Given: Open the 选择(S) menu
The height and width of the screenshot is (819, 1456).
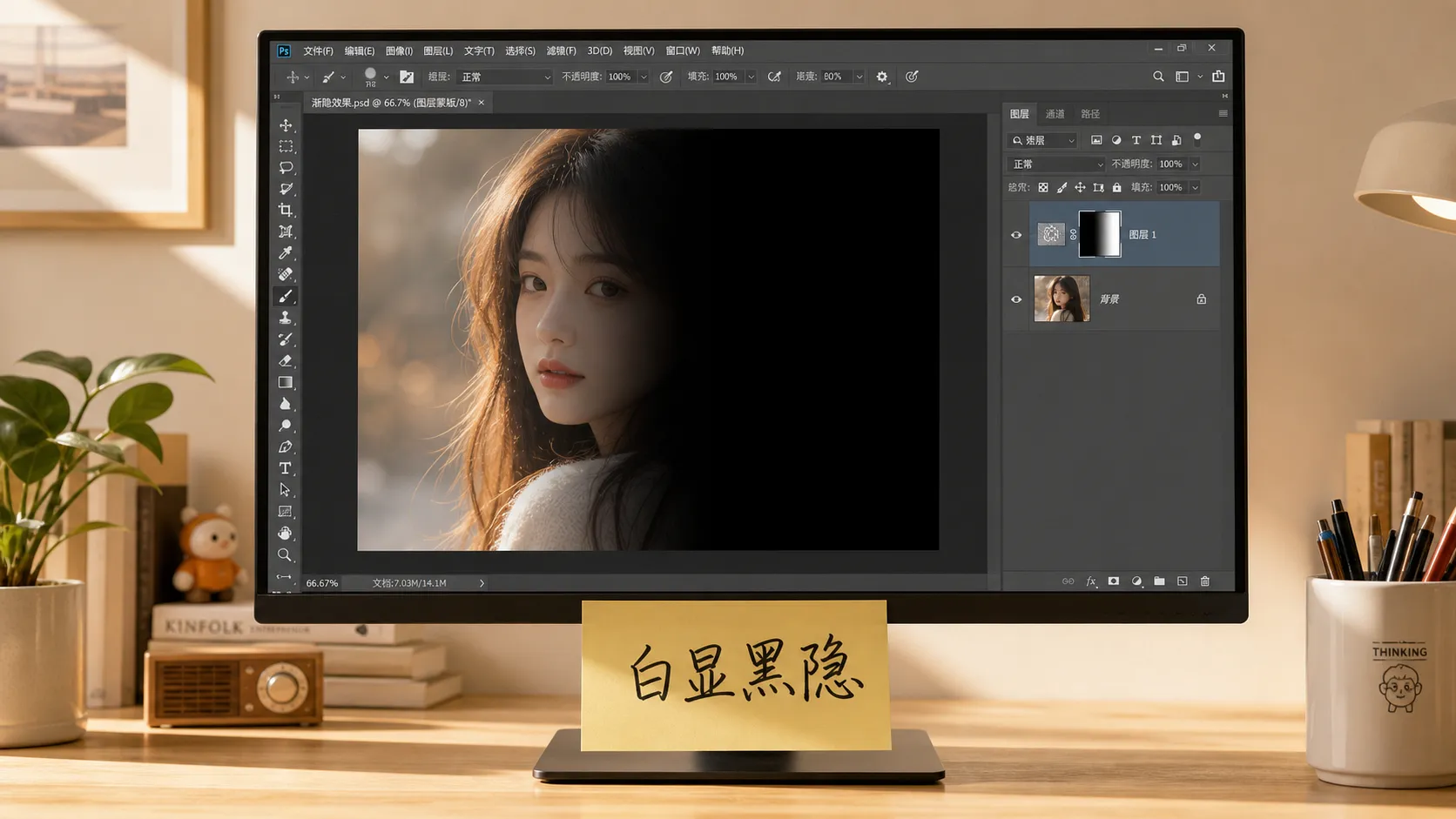Looking at the screenshot, I should pos(520,50).
